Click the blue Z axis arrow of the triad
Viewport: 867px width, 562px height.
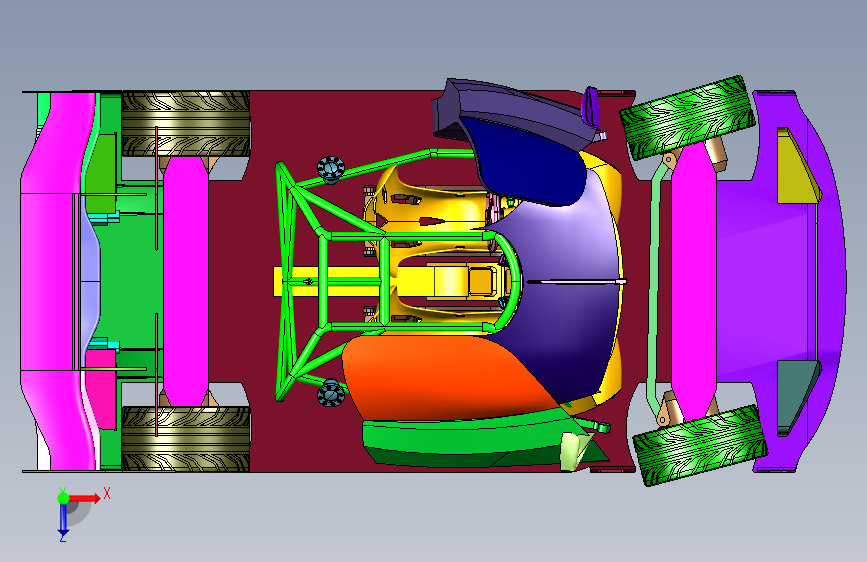click(x=63, y=519)
